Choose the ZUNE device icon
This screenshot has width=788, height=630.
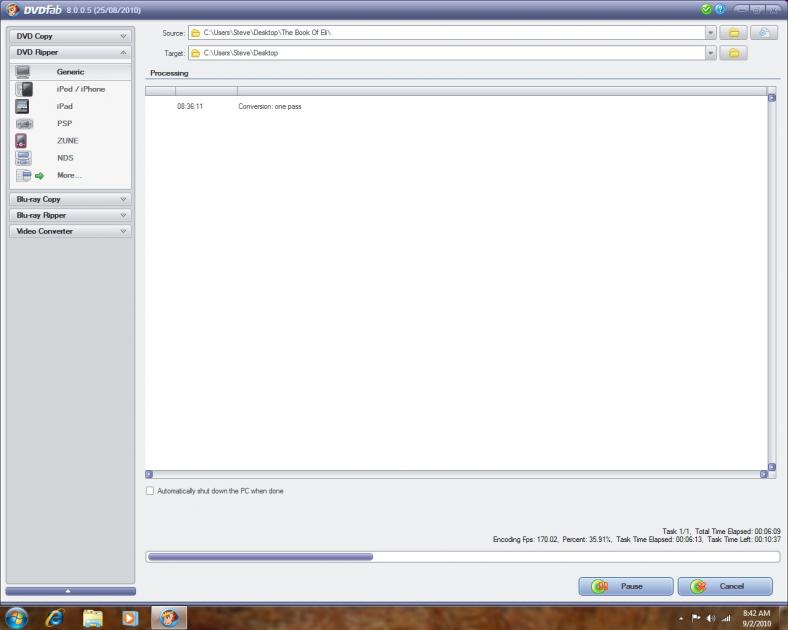[21, 141]
